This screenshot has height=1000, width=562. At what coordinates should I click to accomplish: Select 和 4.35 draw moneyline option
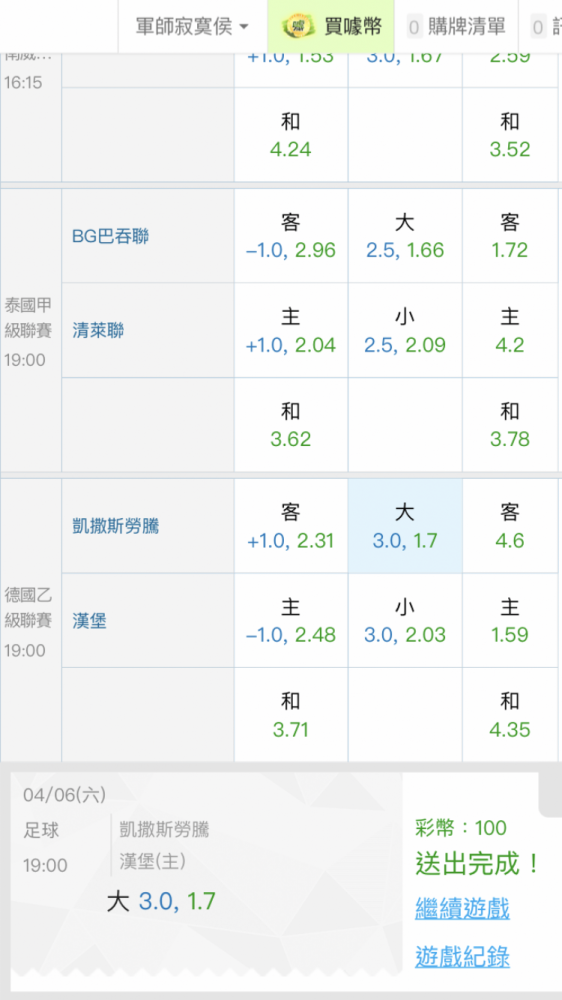[x=510, y=715]
